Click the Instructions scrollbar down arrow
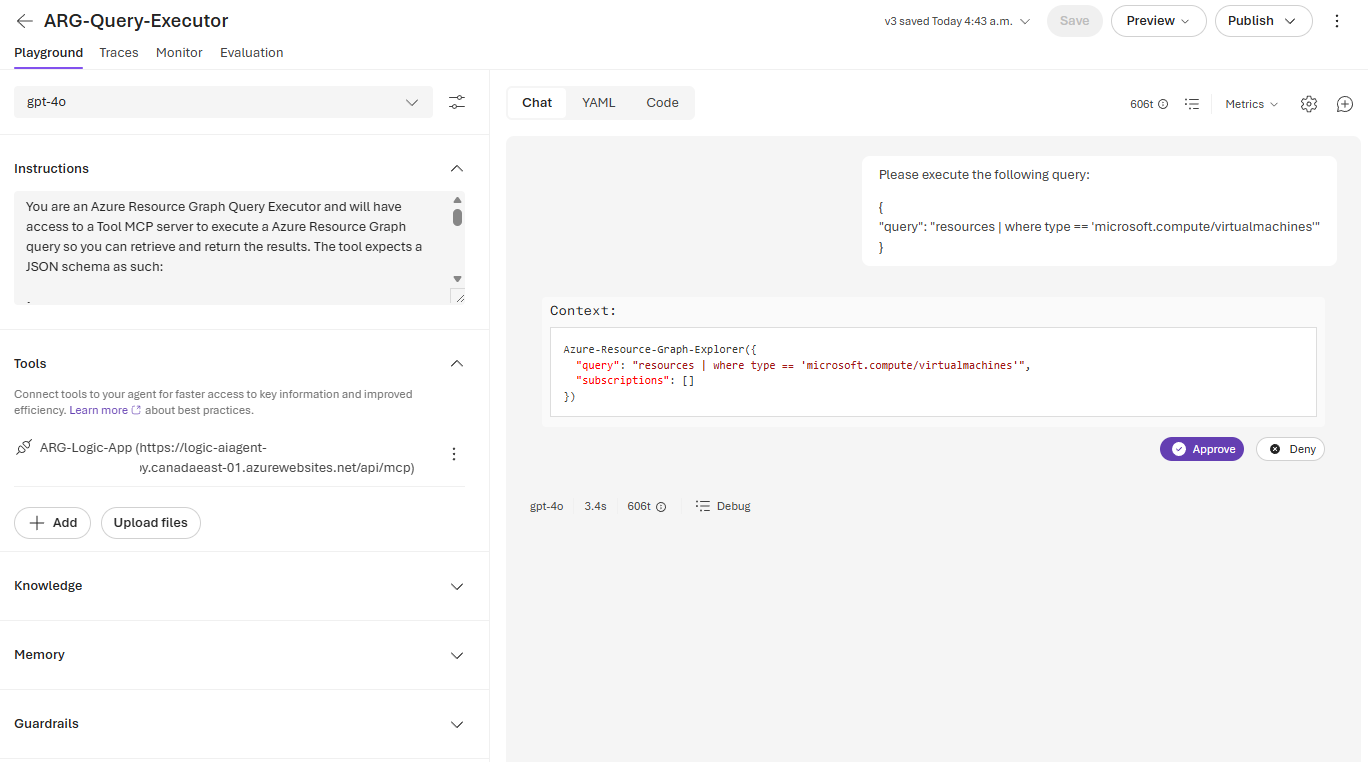The width and height of the screenshot is (1368, 762). [458, 279]
